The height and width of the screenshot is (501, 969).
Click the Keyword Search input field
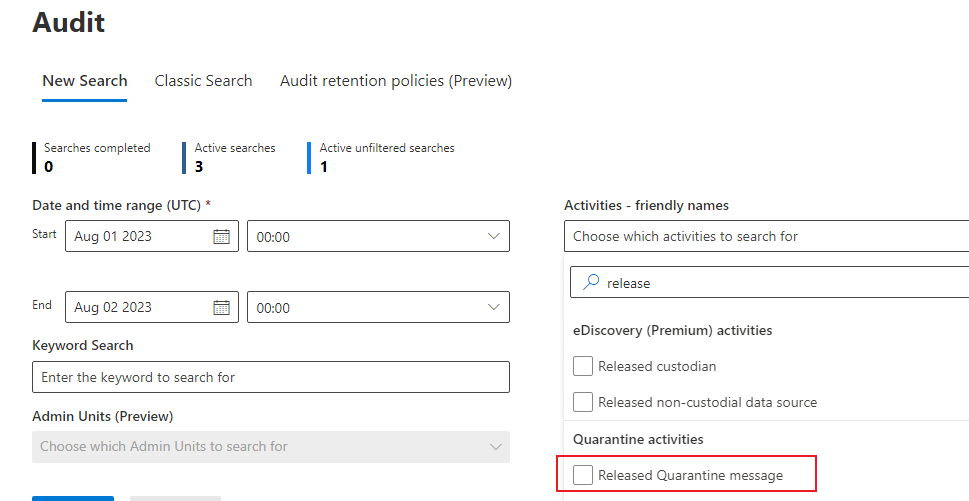pyautogui.click(x=271, y=377)
